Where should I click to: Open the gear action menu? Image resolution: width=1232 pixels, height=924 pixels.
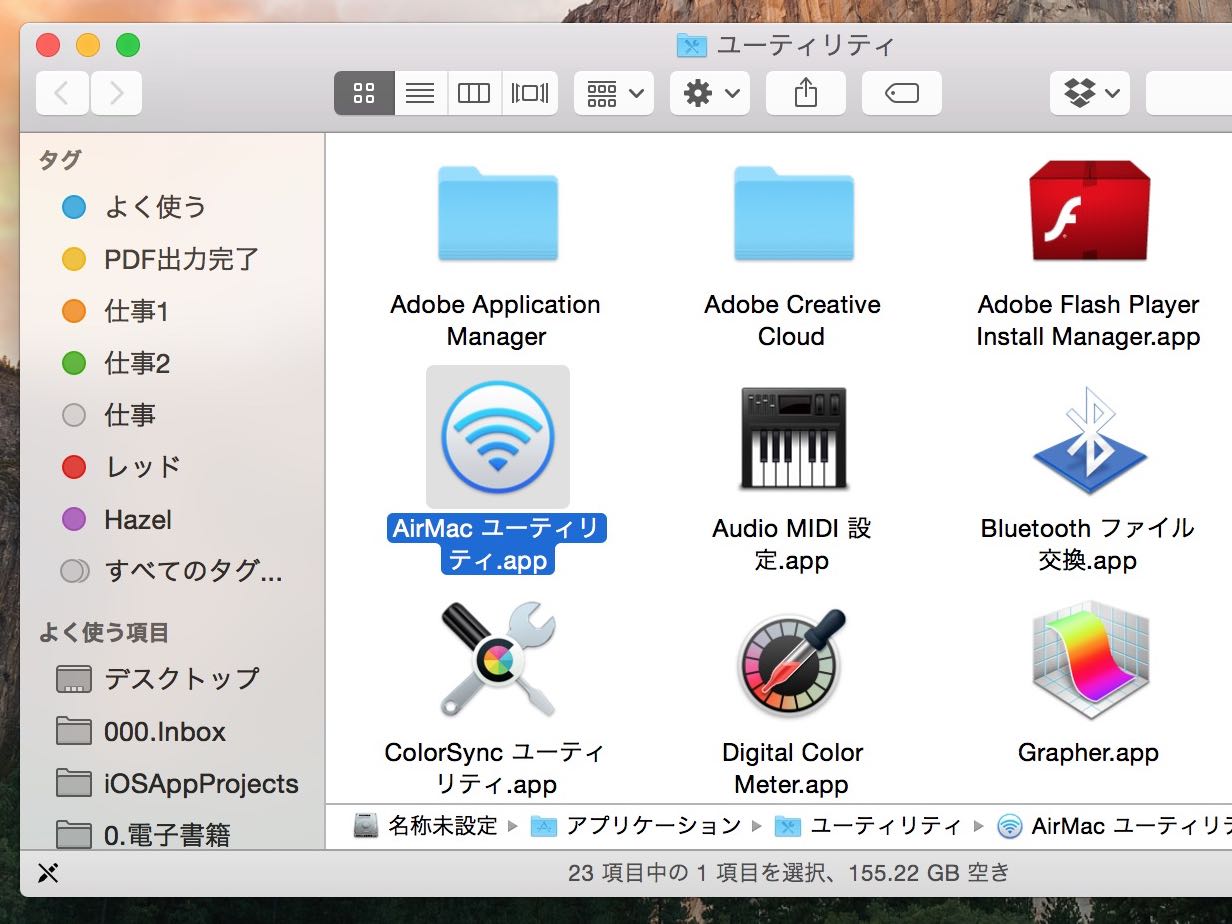click(710, 93)
